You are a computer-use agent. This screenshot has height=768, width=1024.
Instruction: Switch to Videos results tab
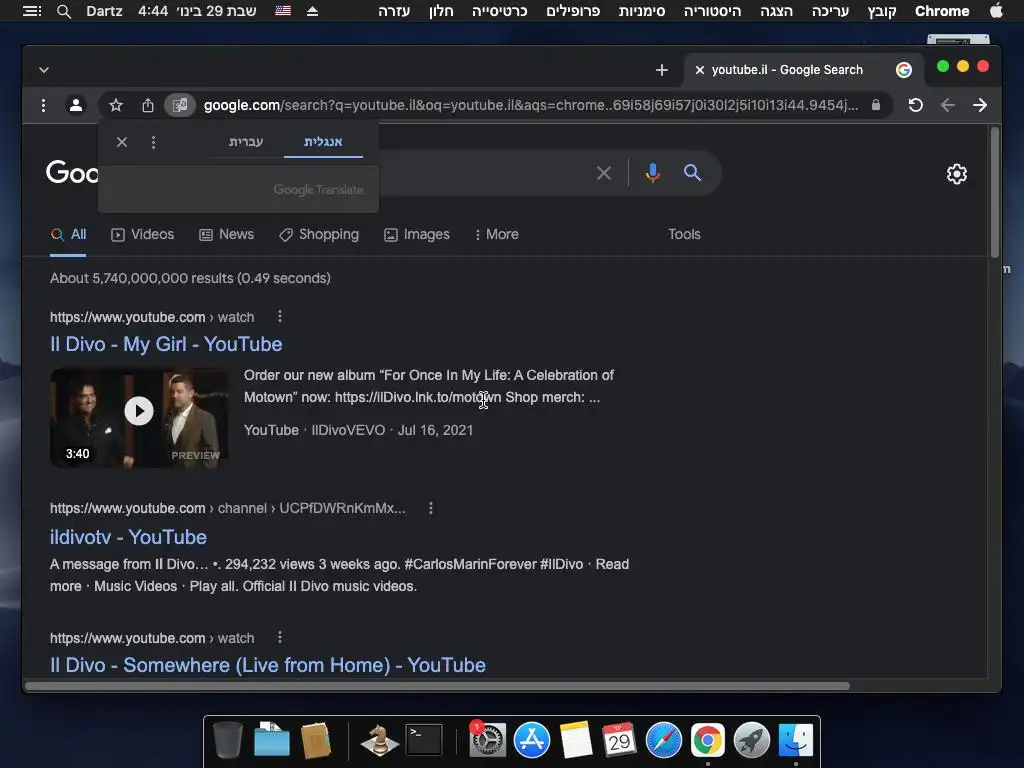point(142,234)
